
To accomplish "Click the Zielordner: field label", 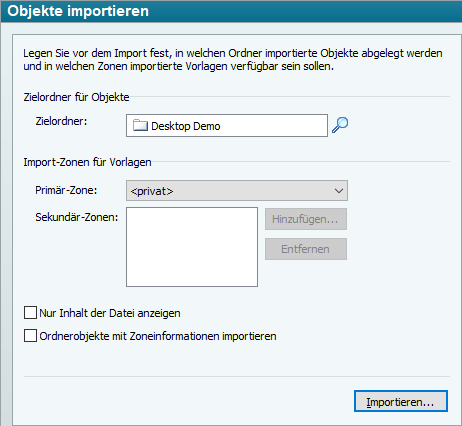I will (61, 121).
